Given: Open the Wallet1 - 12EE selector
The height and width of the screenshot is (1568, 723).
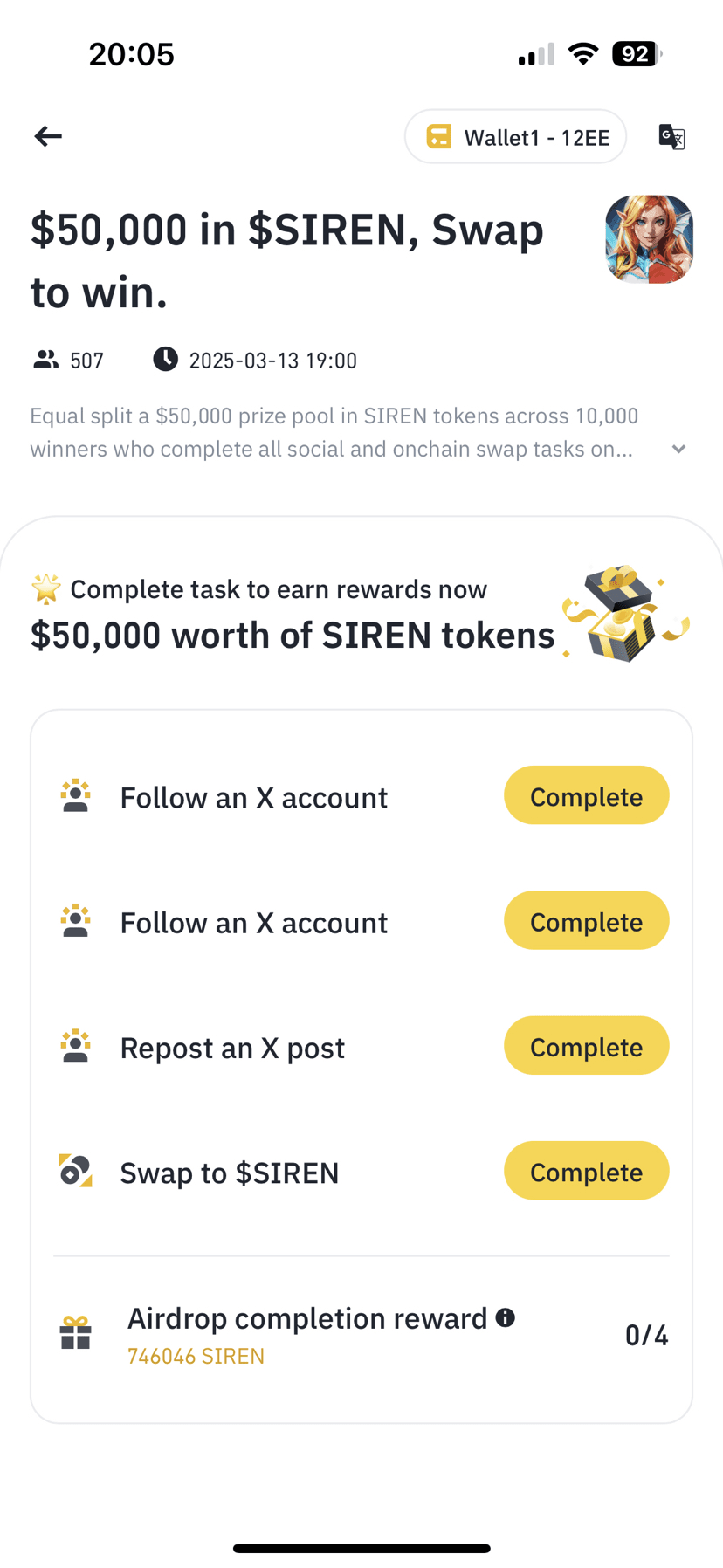Looking at the screenshot, I should [515, 136].
